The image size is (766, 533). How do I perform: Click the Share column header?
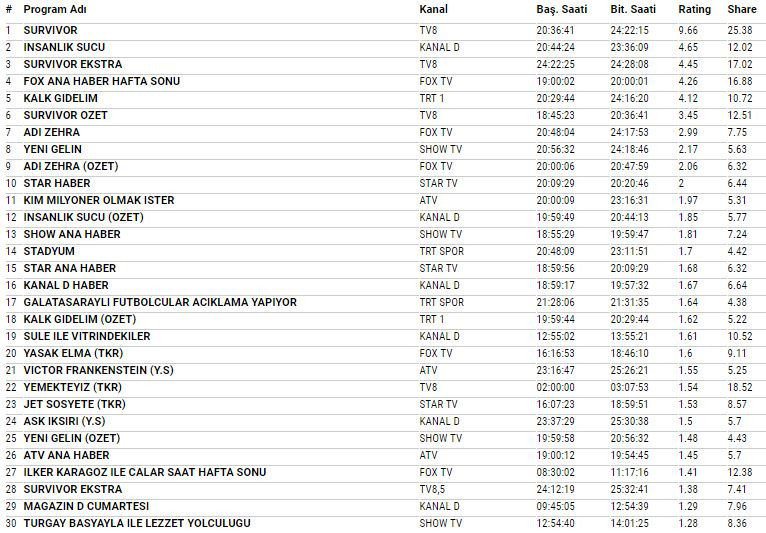click(741, 9)
